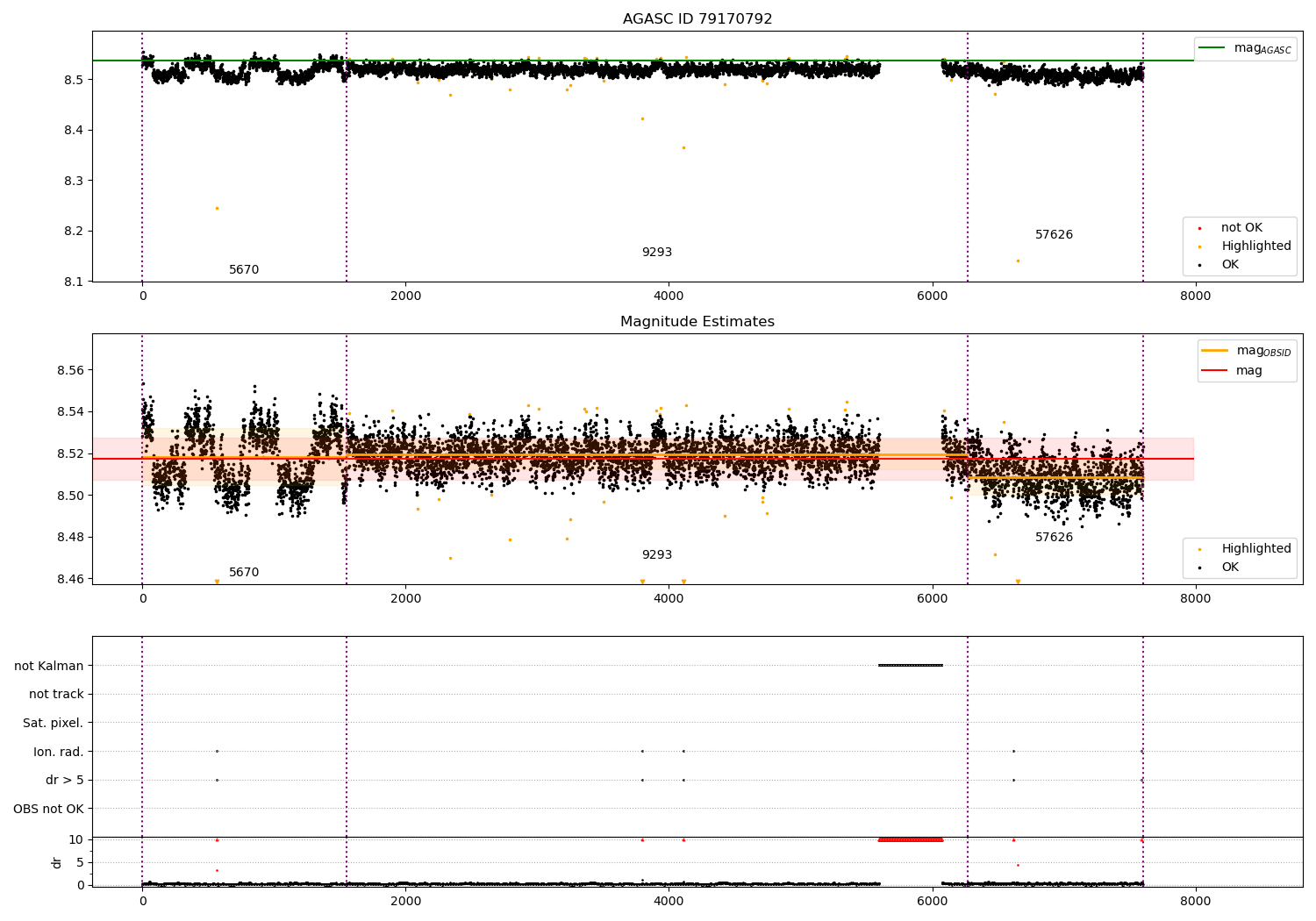1316x921 pixels.
Task: Click the red 'not OK' legend marker
Action: point(1199,228)
